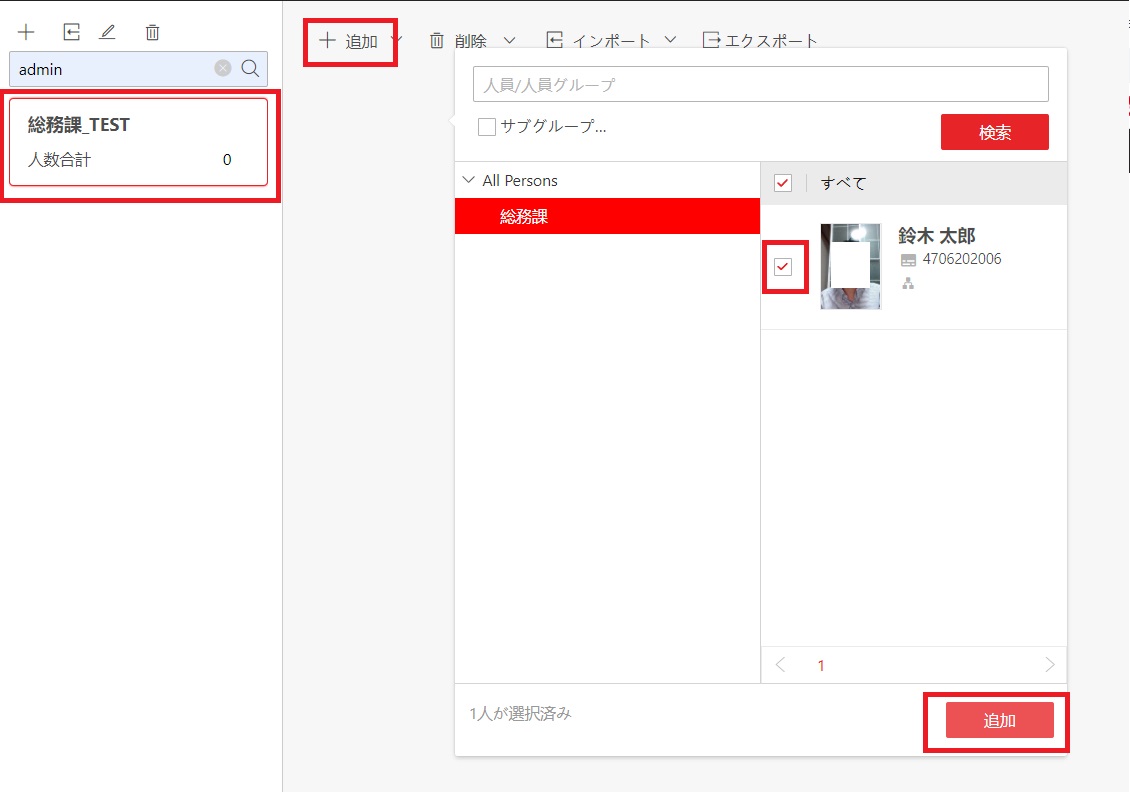1130x792 pixels.
Task: Toggle the すべて select-all checkbox
Action: (782, 183)
